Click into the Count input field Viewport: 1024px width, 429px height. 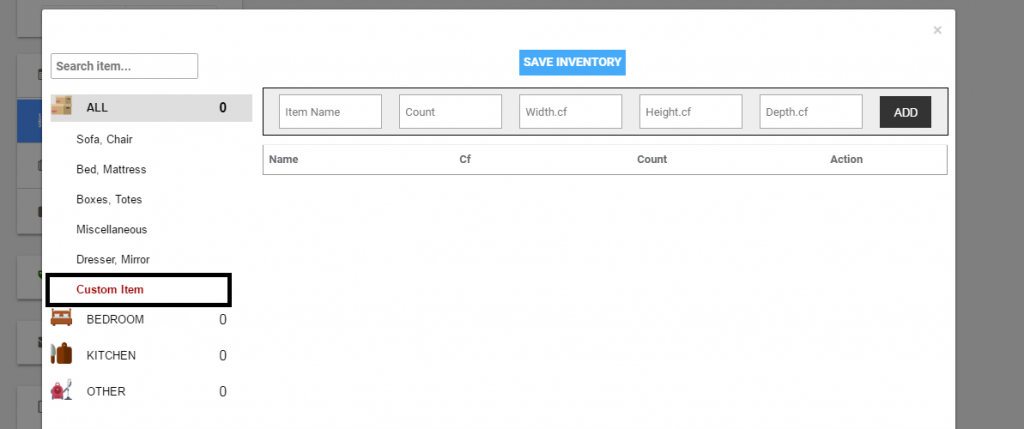pos(451,112)
